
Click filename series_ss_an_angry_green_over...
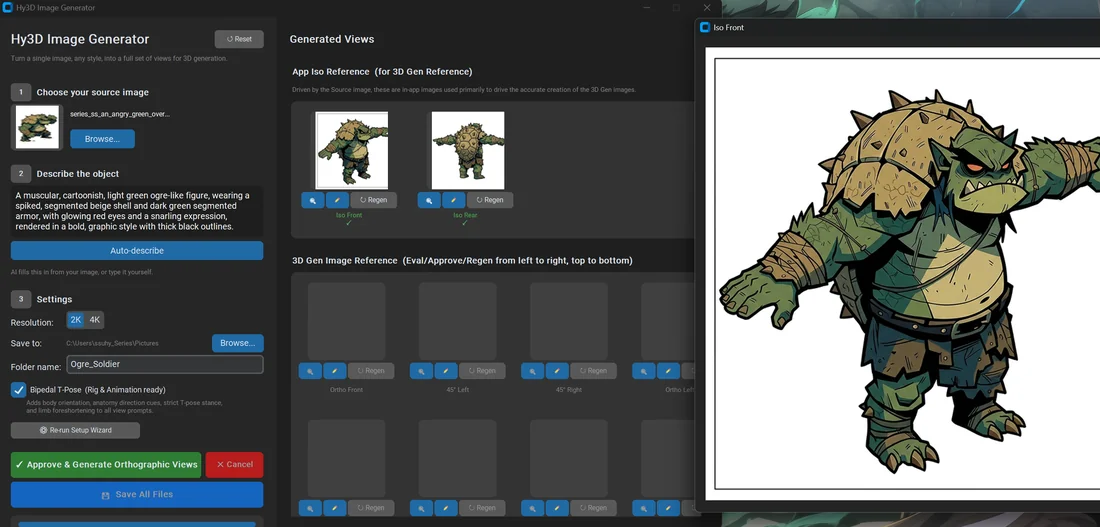click(120, 114)
